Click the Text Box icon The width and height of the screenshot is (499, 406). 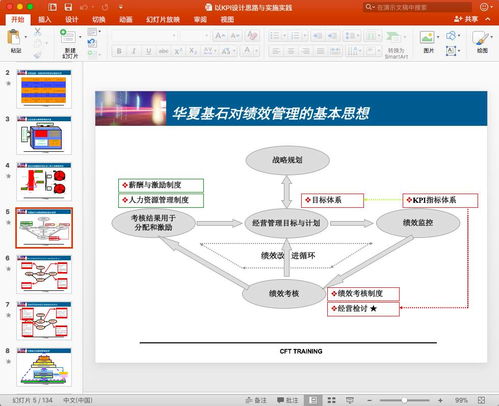point(451,51)
